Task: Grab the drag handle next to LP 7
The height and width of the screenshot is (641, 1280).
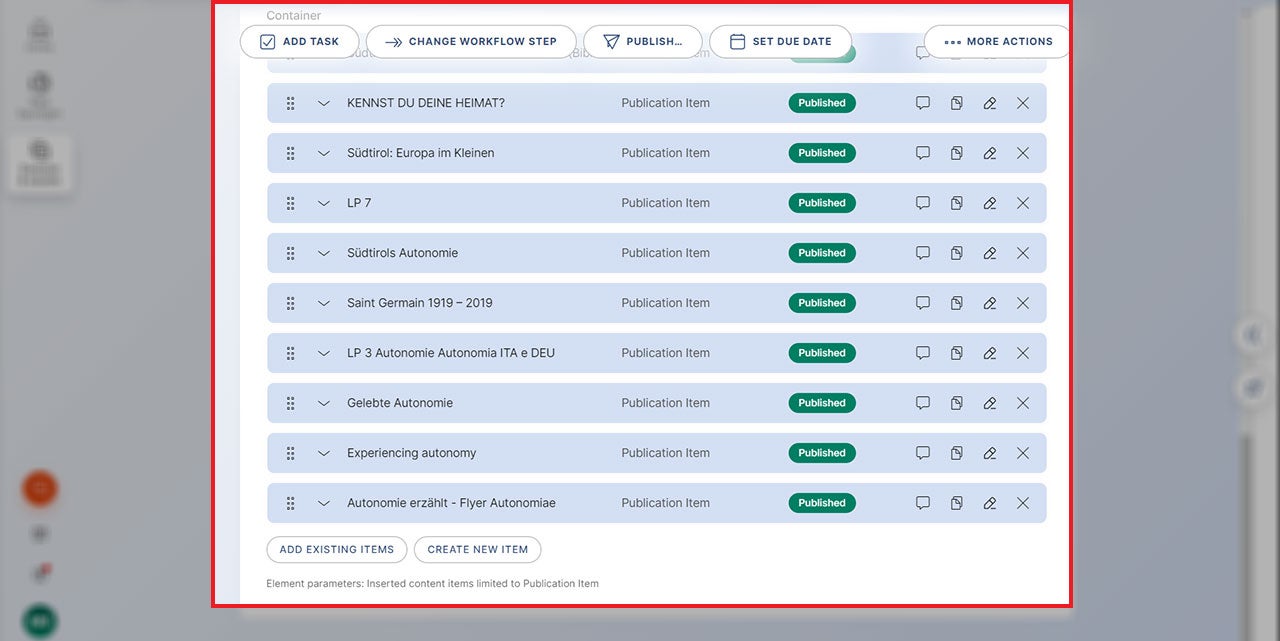Action: 290,203
